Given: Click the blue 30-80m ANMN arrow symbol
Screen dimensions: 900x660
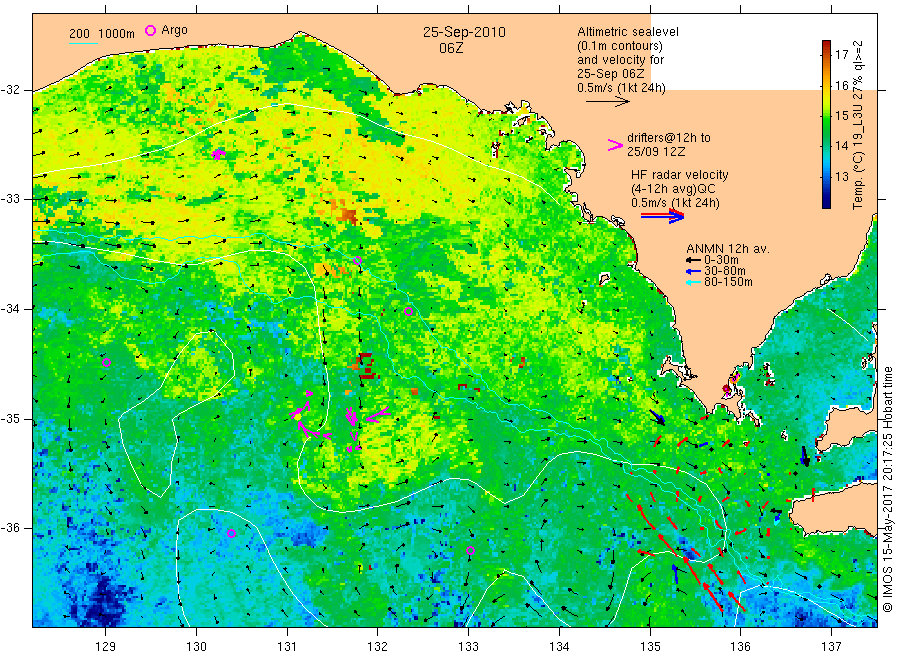Looking at the screenshot, I should [693, 271].
